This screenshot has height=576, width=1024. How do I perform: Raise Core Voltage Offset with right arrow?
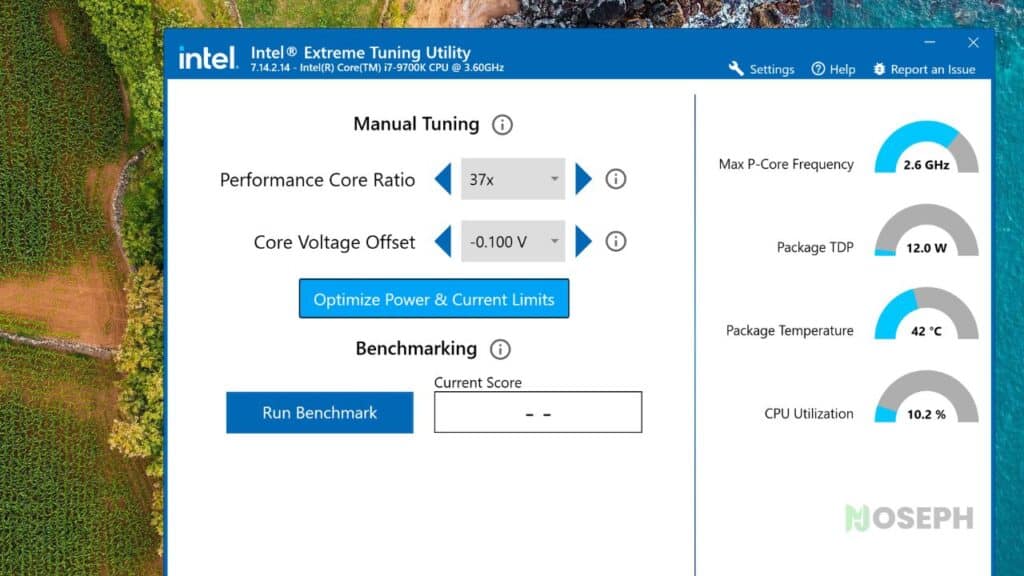click(583, 242)
